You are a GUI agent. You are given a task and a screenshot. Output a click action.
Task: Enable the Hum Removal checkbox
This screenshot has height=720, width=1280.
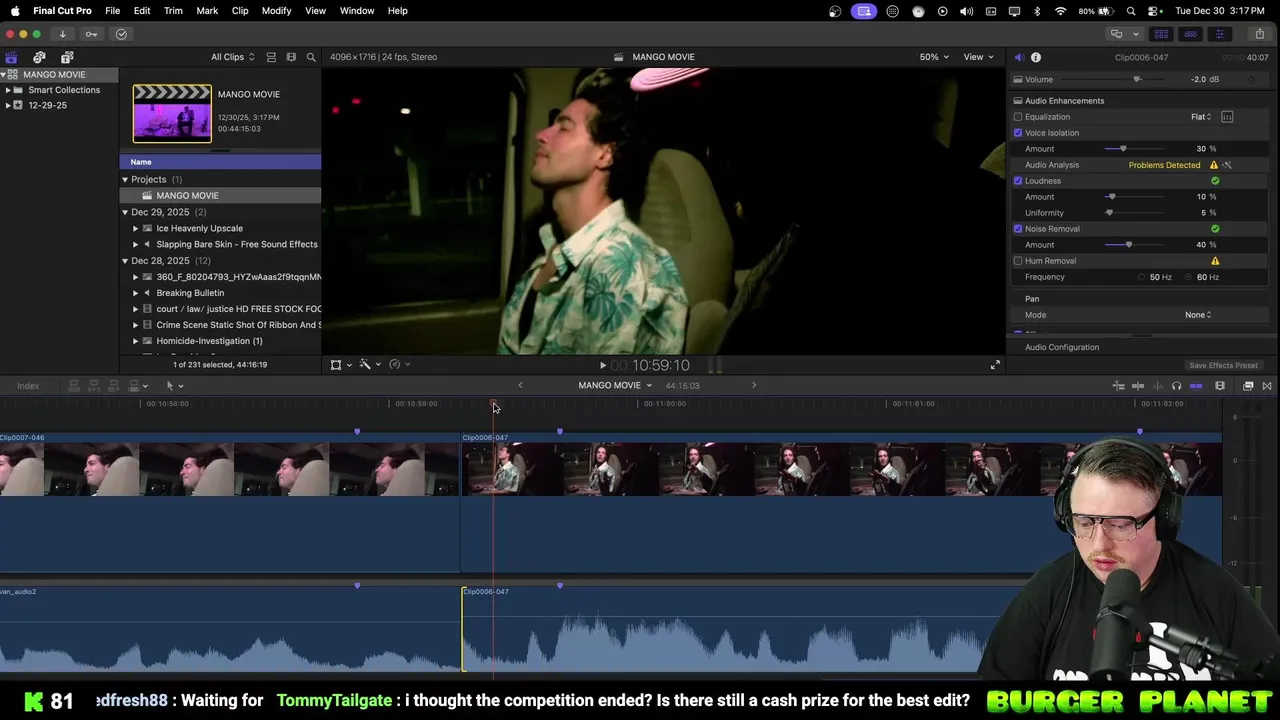[1018, 261]
